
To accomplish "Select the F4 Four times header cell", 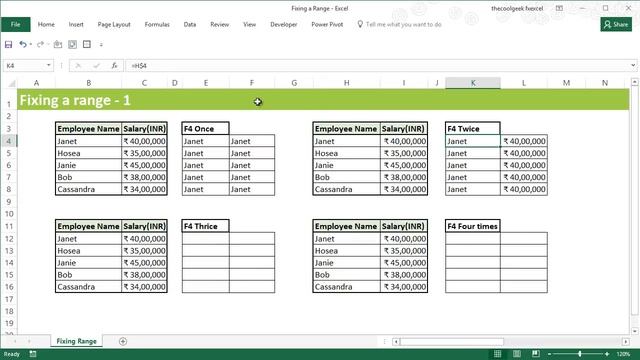I will coord(473,226).
